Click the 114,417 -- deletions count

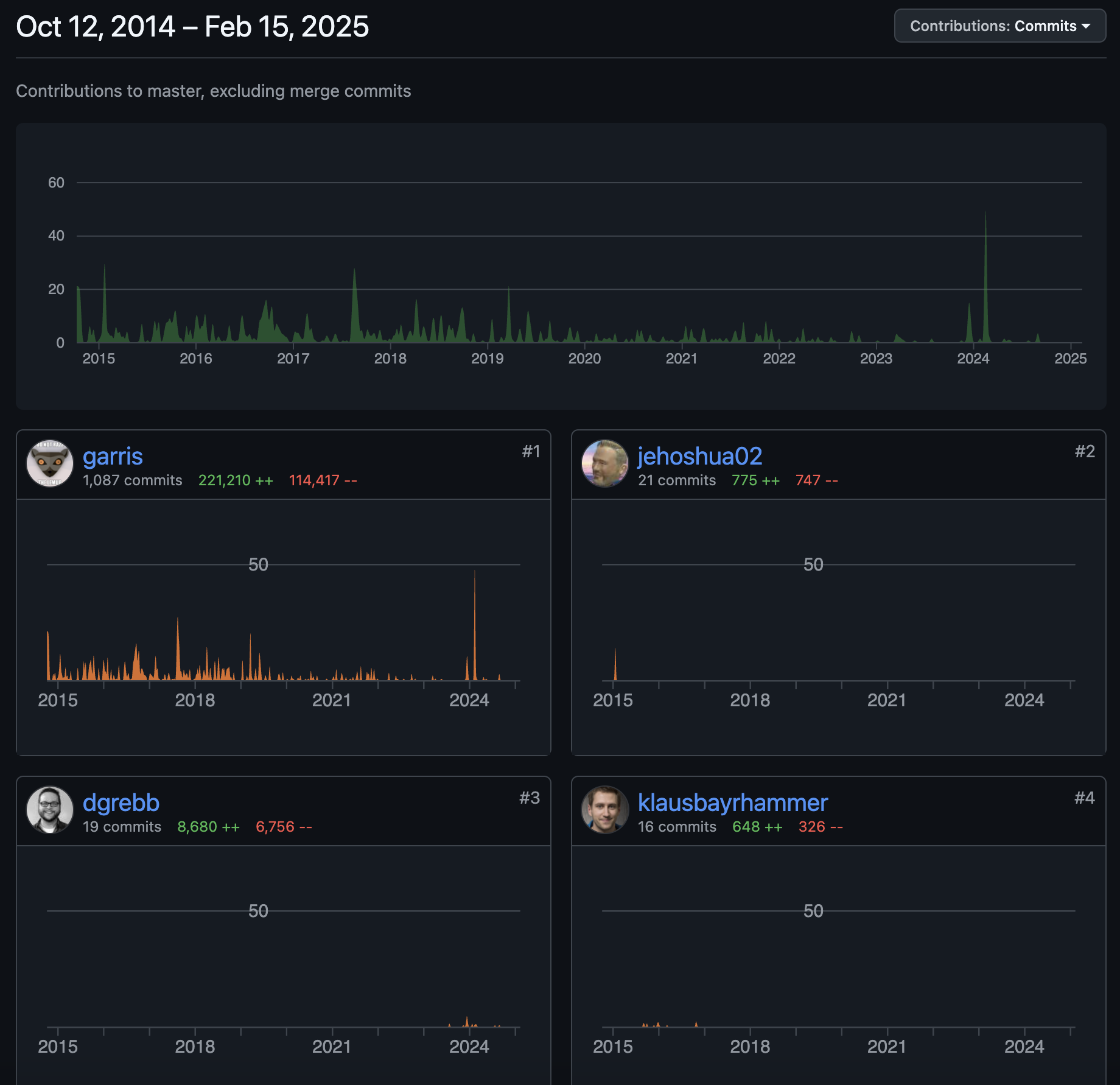pos(323,480)
